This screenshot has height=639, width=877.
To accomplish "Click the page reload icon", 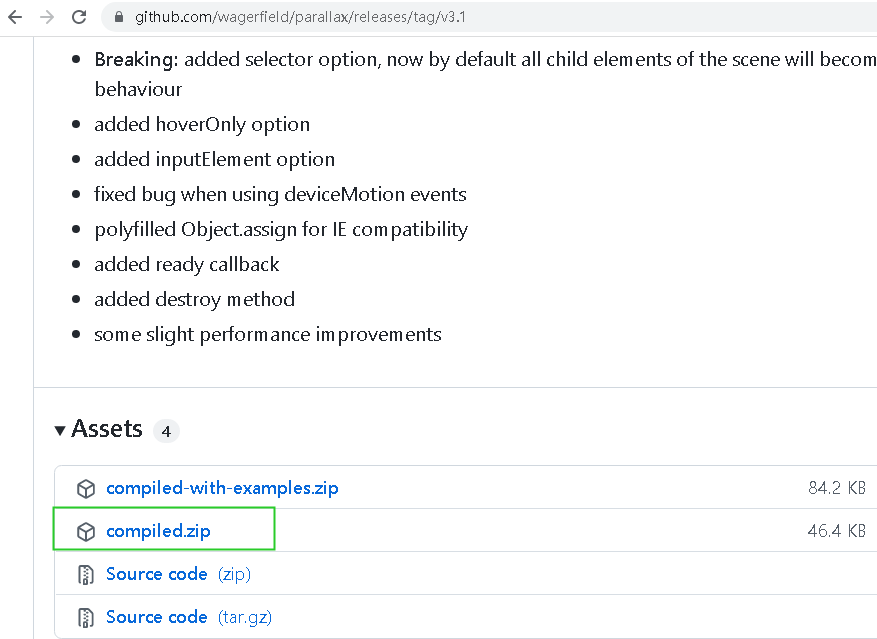I will [79, 16].
